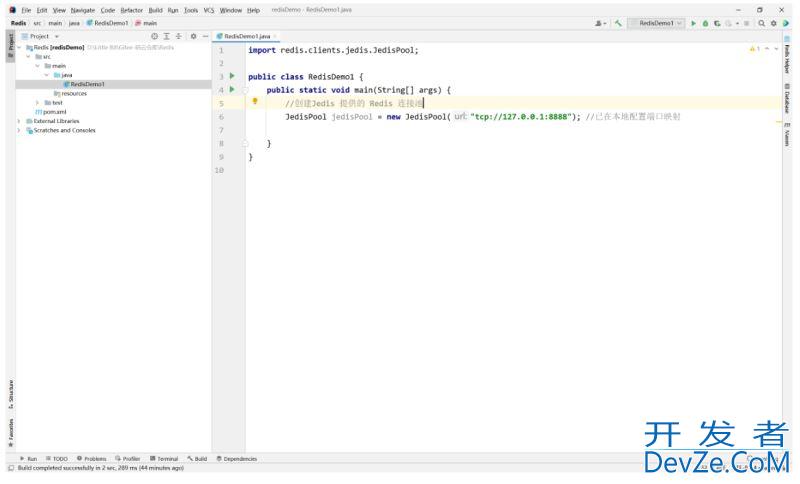The image size is (800, 484).
Task: Open the Terminal tool window button
Action: pyautogui.click(x=164, y=458)
